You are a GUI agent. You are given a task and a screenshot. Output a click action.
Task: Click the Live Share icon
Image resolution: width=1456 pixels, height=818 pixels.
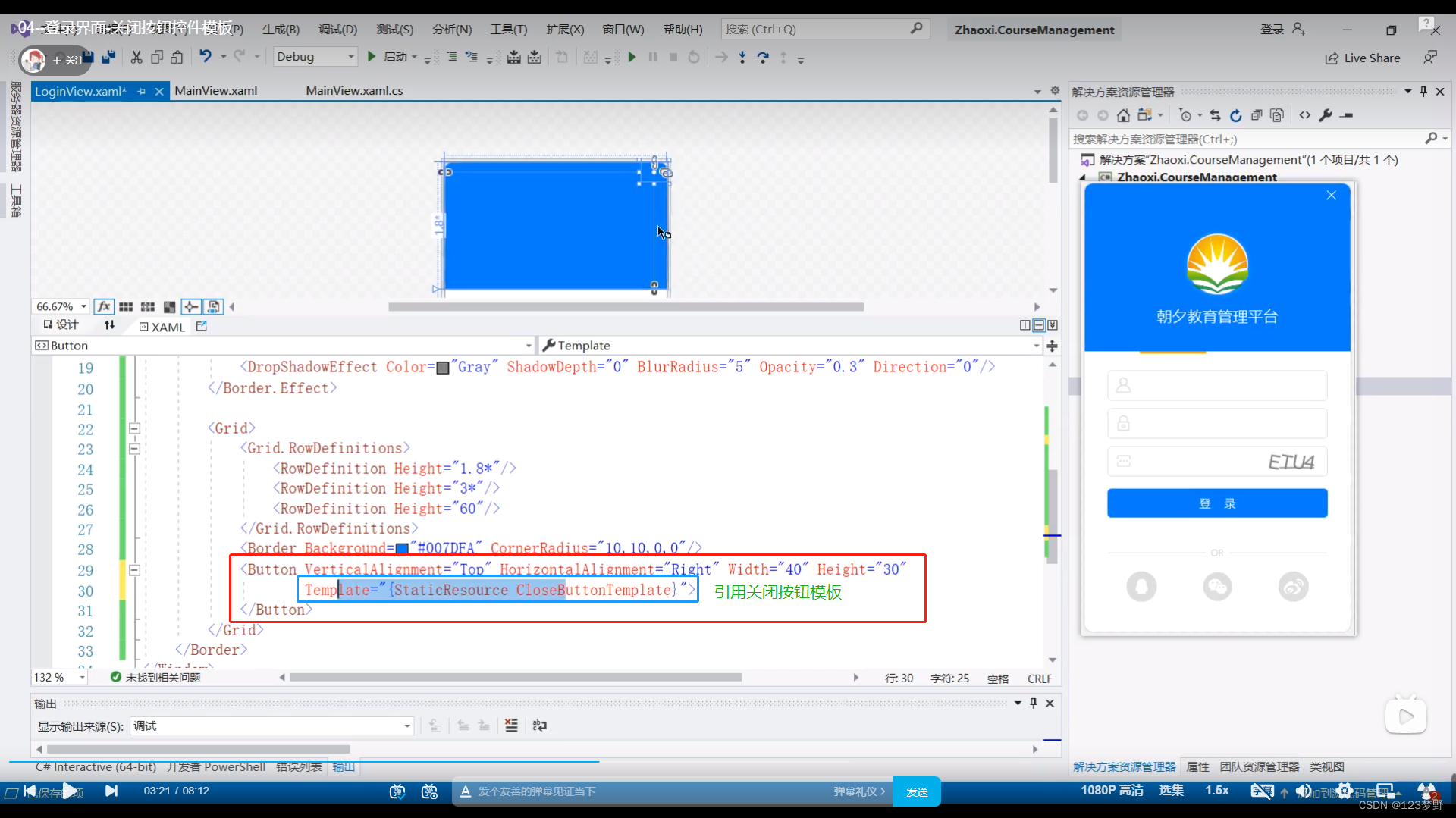[1332, 58]
